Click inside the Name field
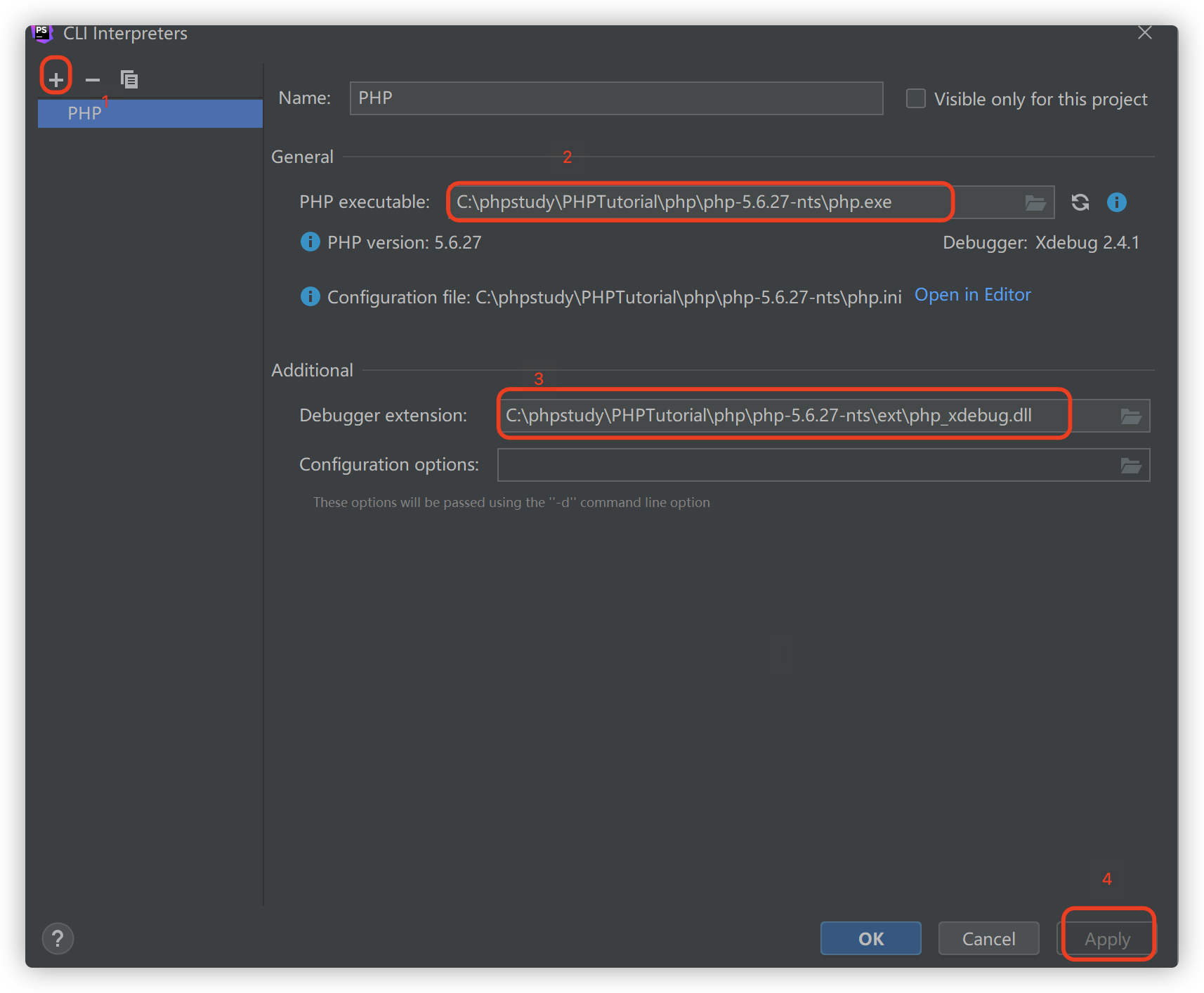The width and height of the screenshot is (1204, 993). [x=616, y=98]
